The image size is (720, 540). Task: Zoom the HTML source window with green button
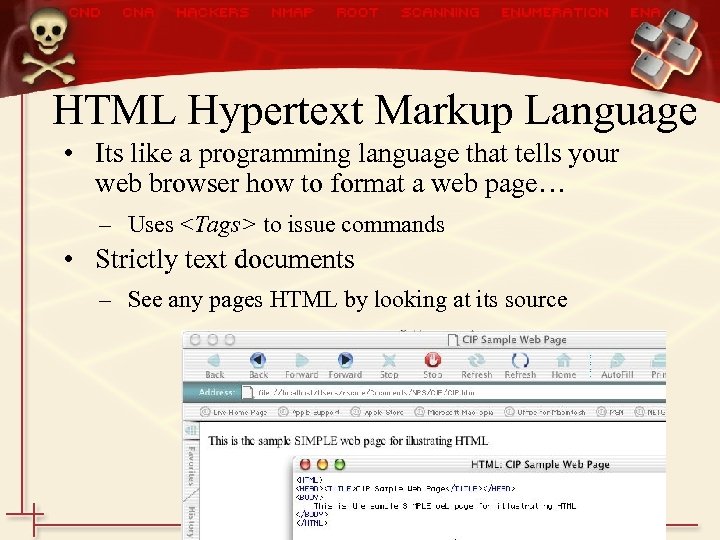pos(339,465)
